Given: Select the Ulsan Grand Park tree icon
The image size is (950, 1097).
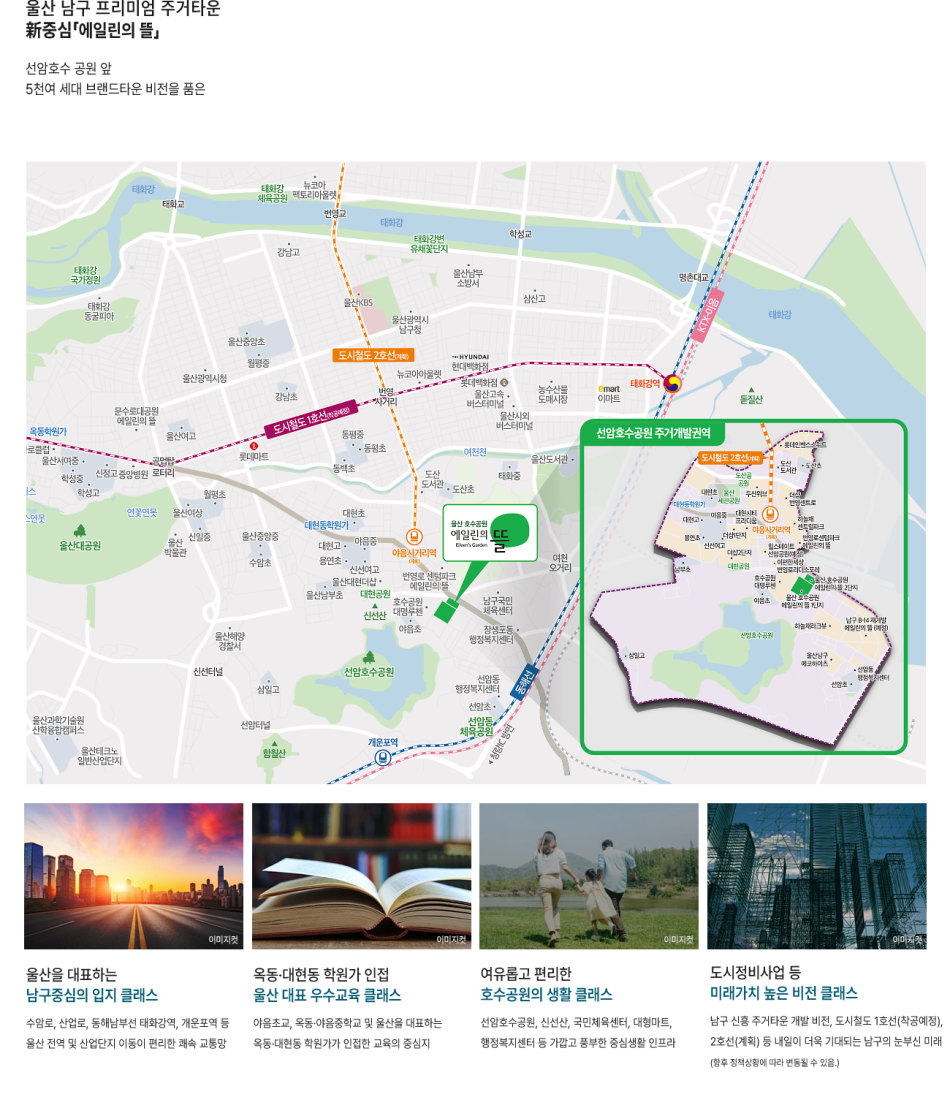Looking at the screenshot, I should pos(79,531).
